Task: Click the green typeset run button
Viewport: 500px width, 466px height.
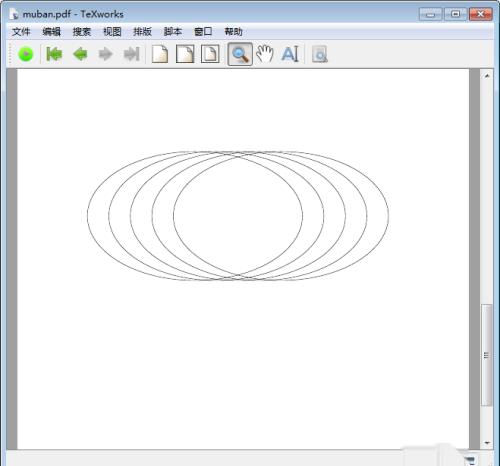Action: [26, 54]
